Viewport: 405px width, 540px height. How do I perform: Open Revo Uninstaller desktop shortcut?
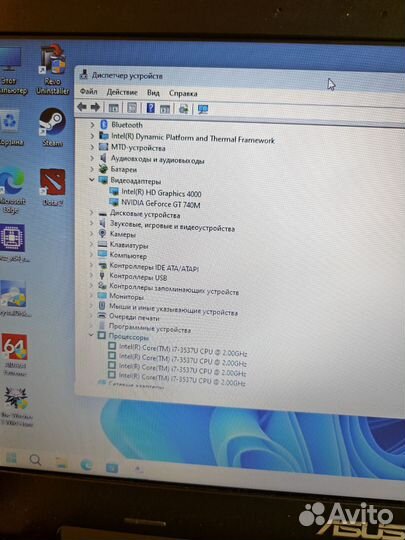click(53, 70)
